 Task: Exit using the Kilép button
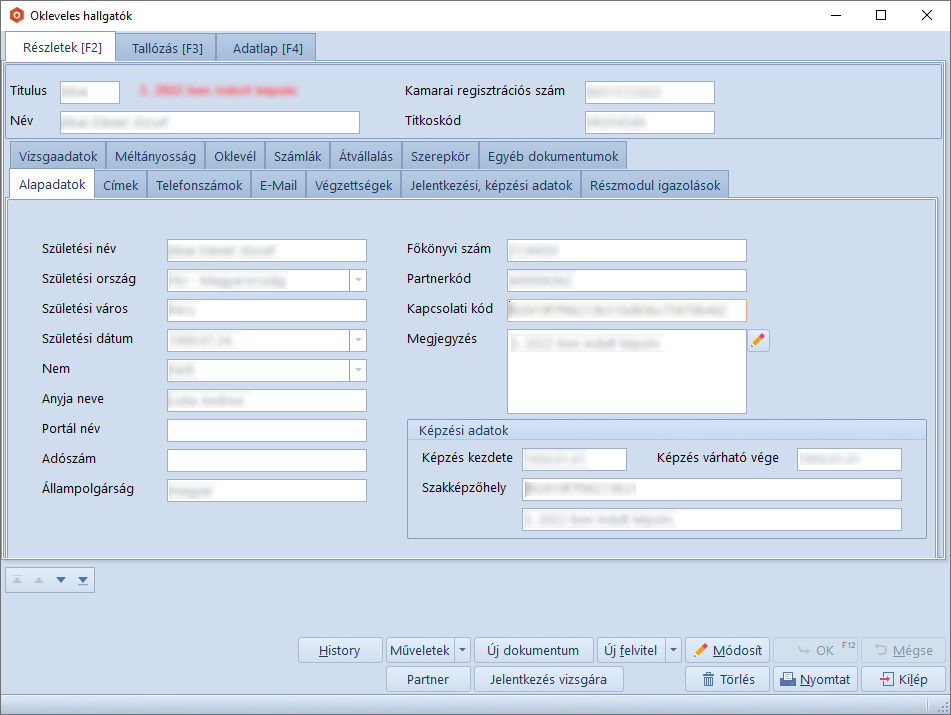click(903, 680)
